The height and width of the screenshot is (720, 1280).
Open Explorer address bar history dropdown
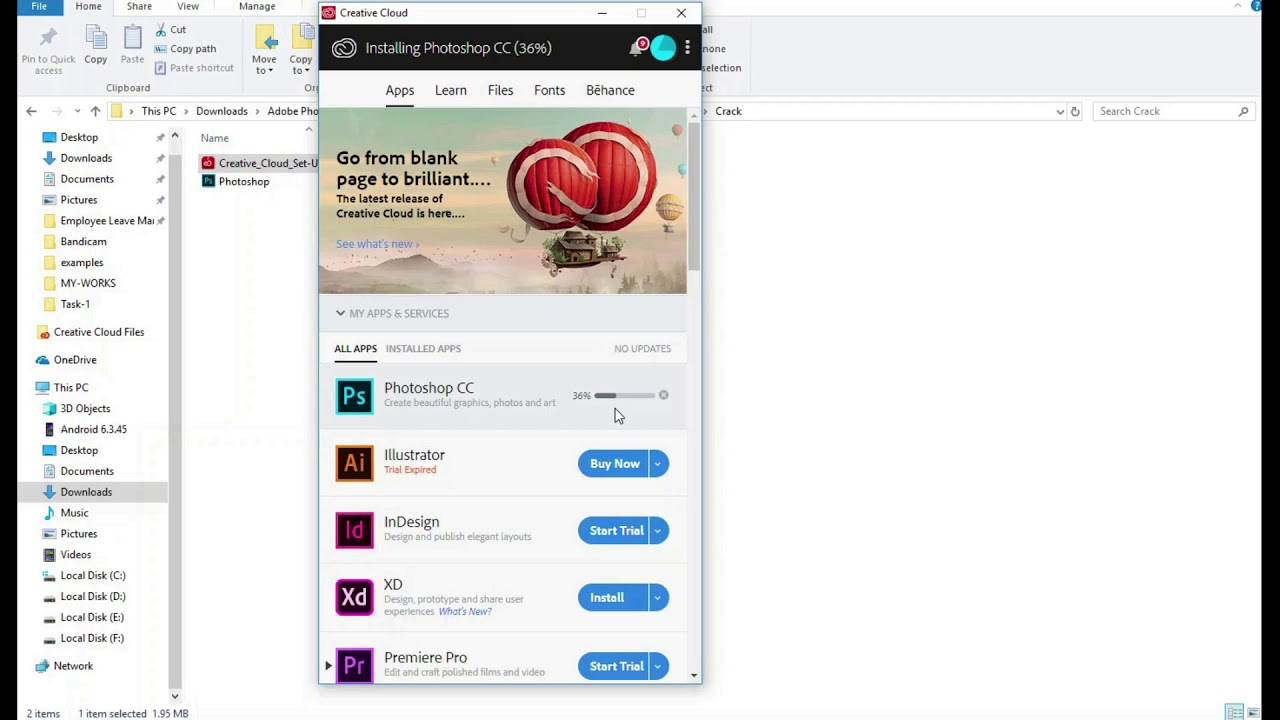1060,111
